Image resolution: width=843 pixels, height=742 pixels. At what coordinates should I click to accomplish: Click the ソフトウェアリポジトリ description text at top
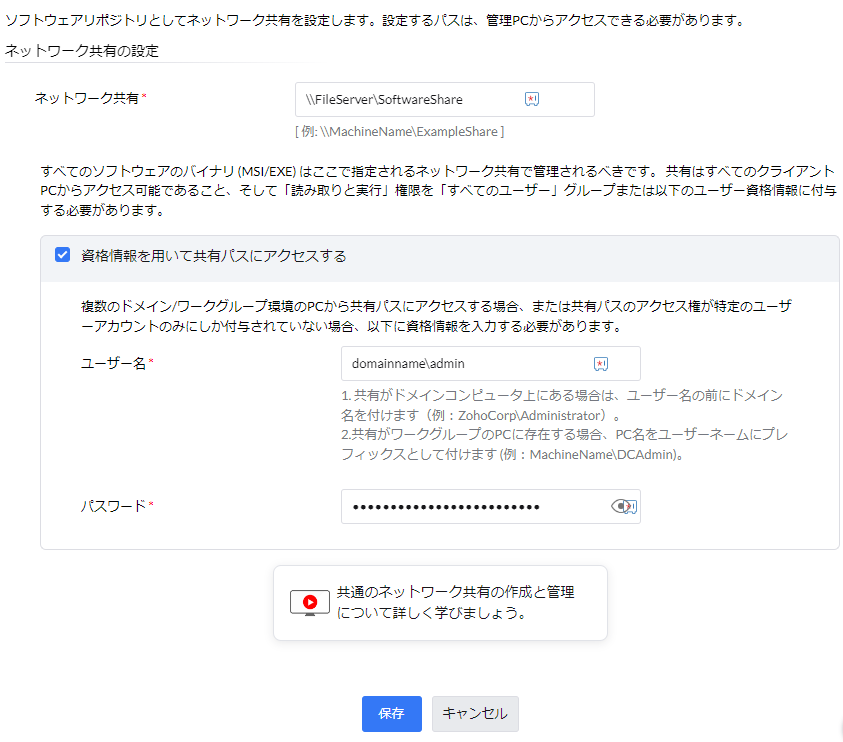[374, 20]
